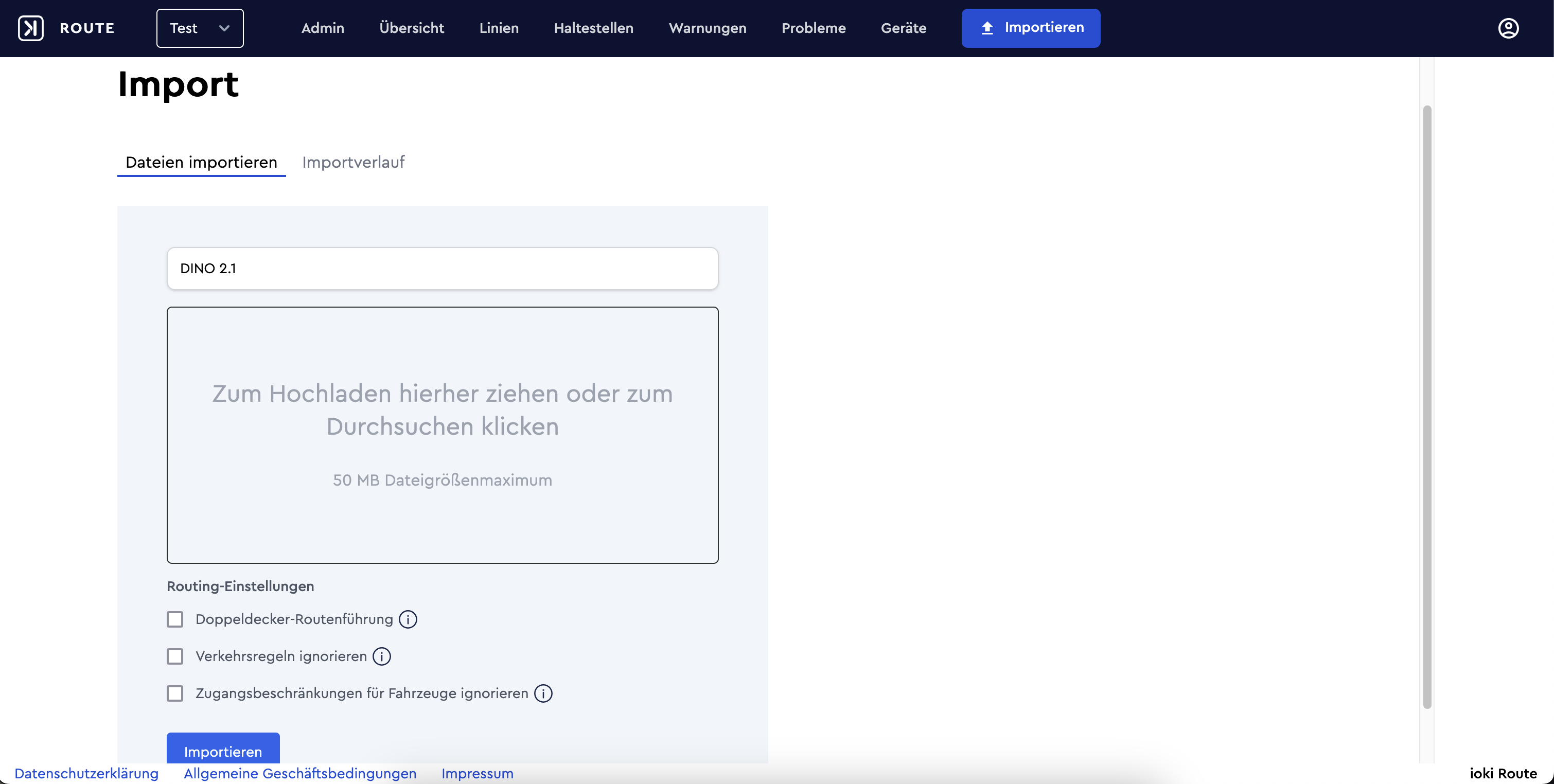This screenshot has height=784, width=1554.
Task: Open the Haltestellen menu item
Action: coord(594,28)
